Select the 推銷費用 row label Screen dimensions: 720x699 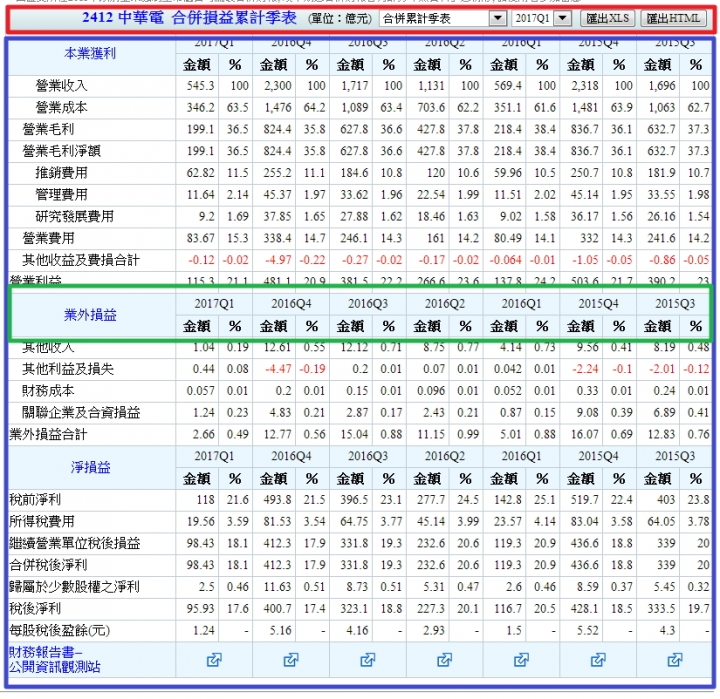[62, 173]
